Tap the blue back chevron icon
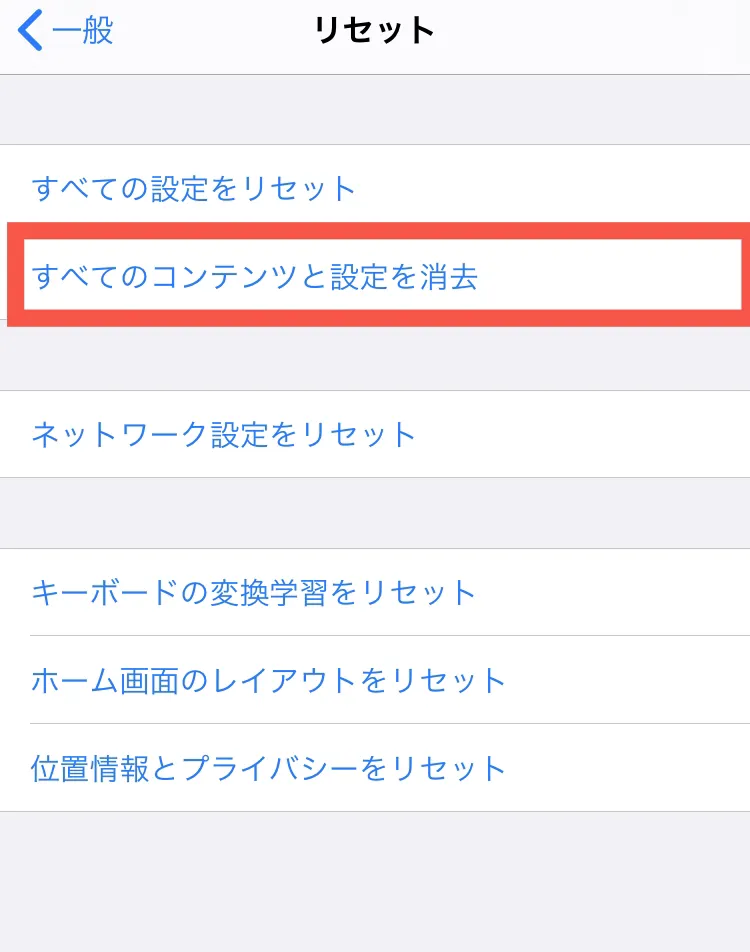The width and height of the screenshot is (750, 952). click(31, 31)
